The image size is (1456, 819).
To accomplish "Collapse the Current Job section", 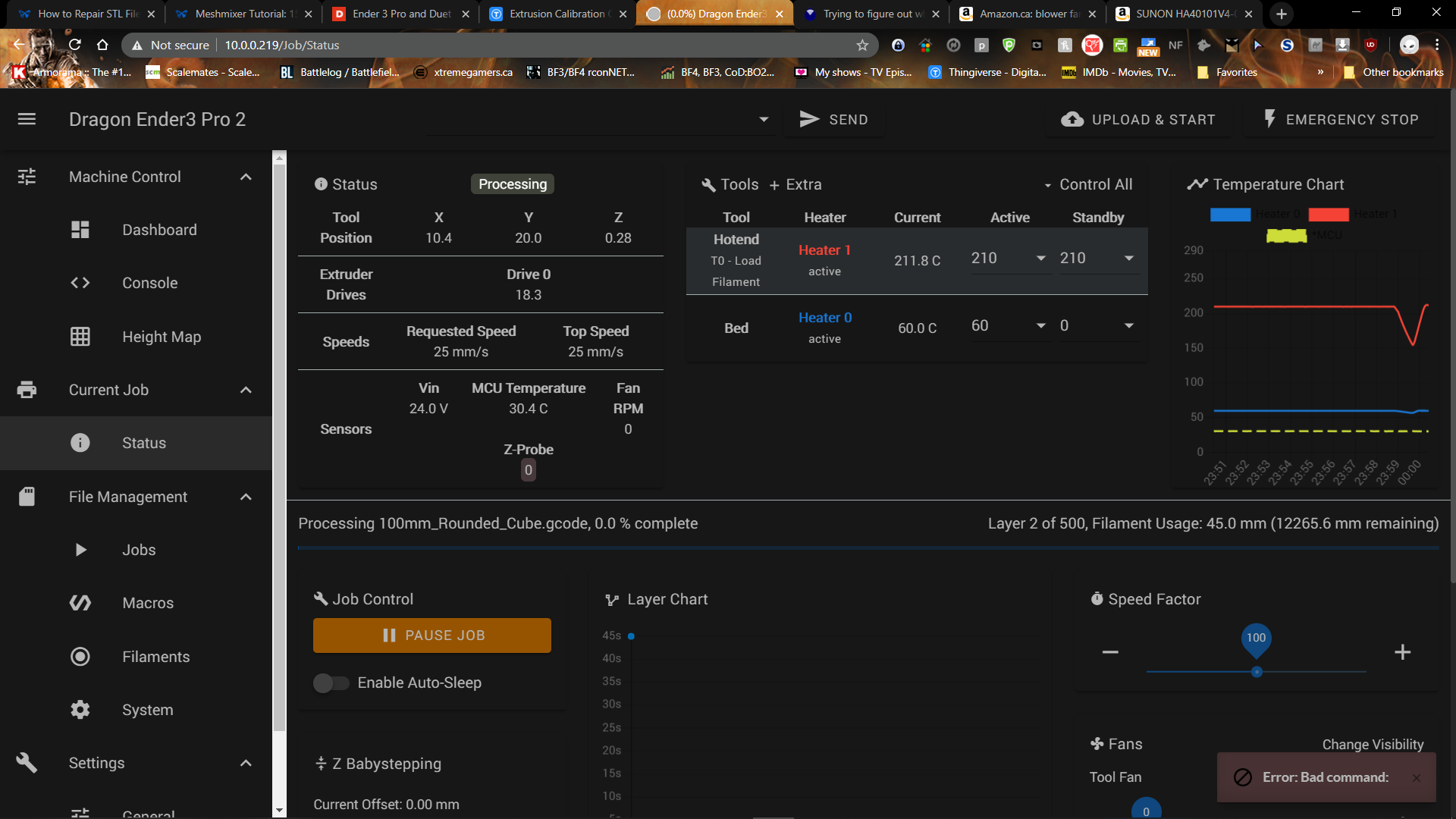I will tap(246, 390).
